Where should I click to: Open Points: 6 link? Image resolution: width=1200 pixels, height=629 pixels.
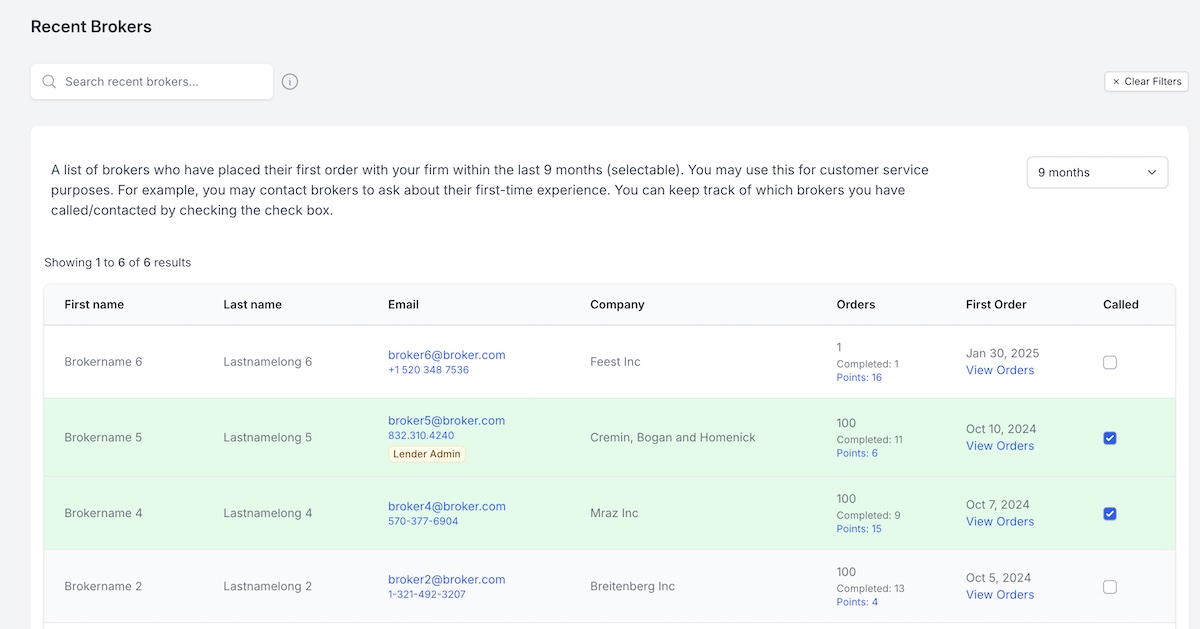pos(857,453)
